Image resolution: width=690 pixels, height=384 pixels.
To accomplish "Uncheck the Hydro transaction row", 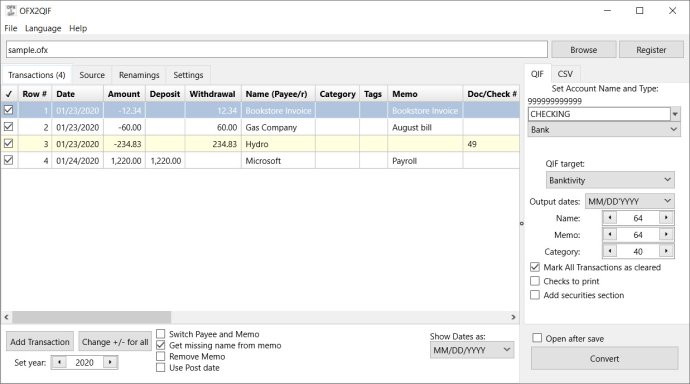I will coord(8,143).
